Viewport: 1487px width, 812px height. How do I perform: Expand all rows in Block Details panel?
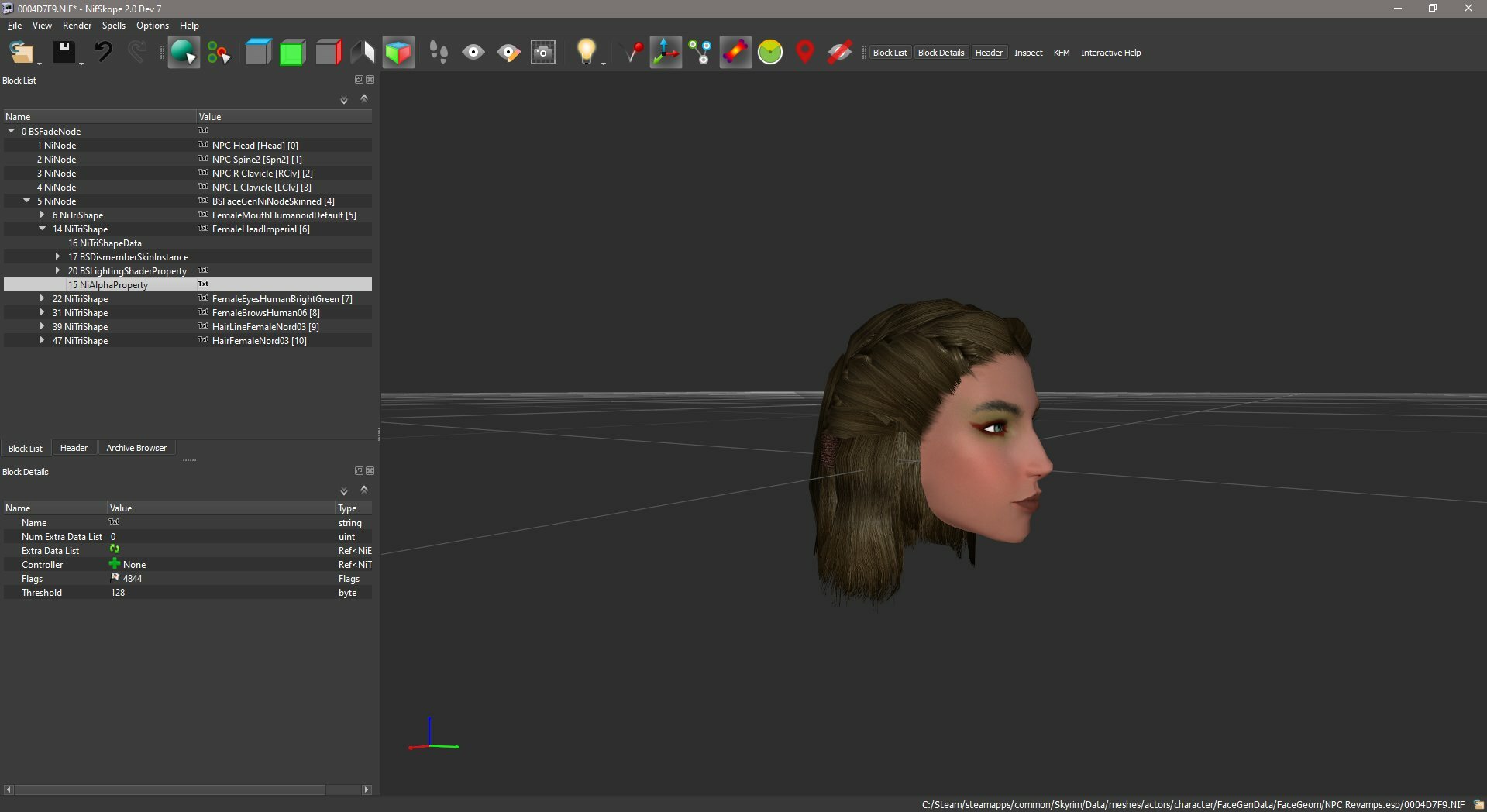[x=344, y=491]
